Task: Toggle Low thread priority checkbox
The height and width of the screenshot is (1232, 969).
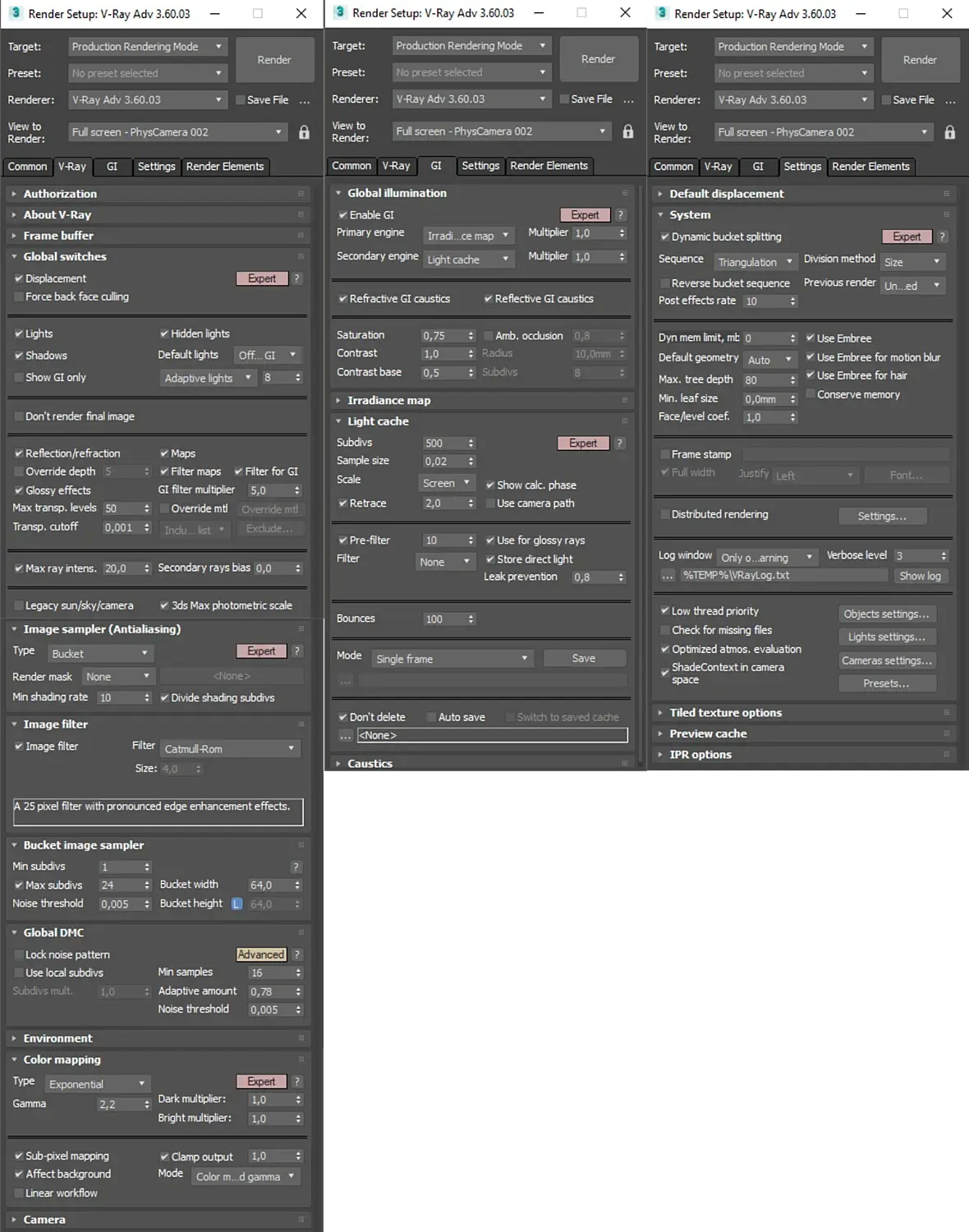Action: point(664,611)
